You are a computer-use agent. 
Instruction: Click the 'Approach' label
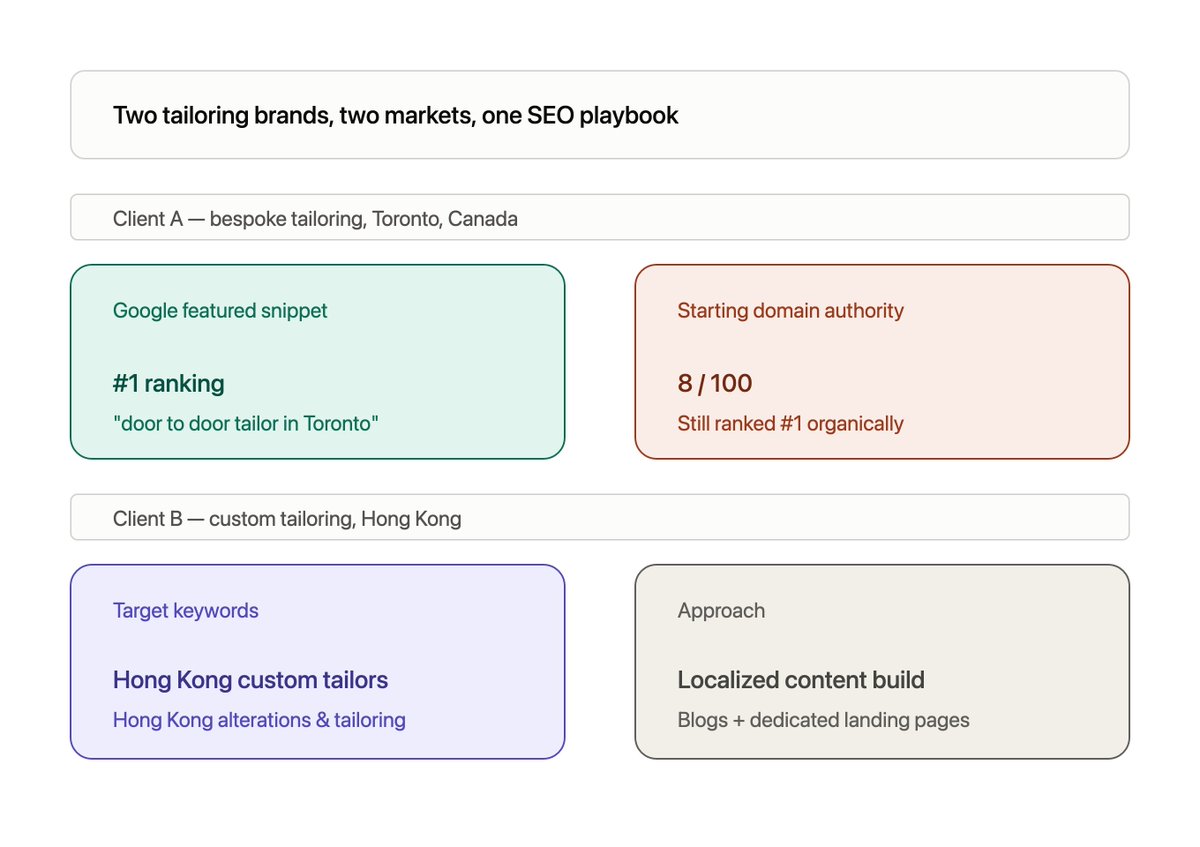(x=721, y=610)
